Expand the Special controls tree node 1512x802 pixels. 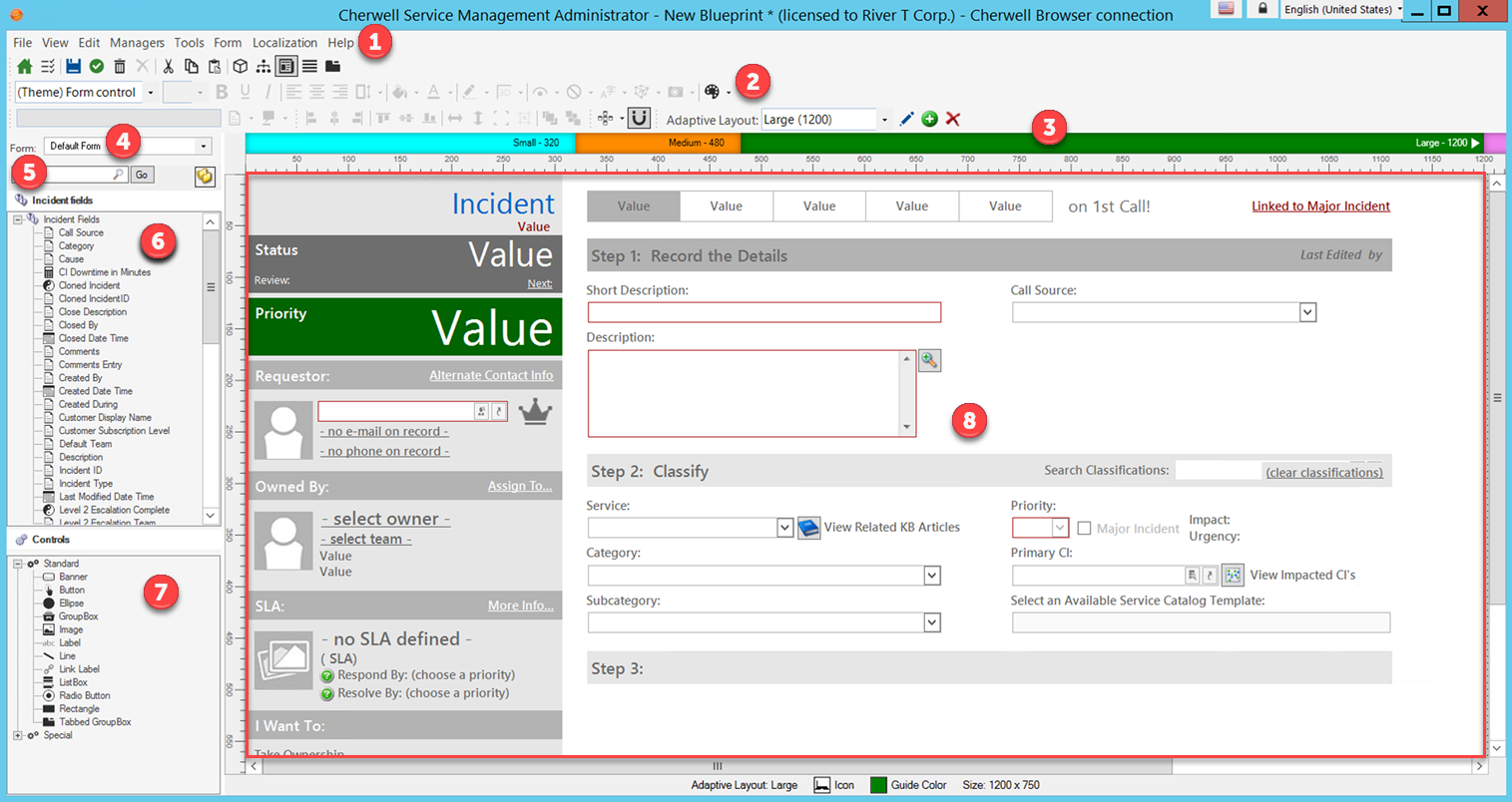(18, 735)
